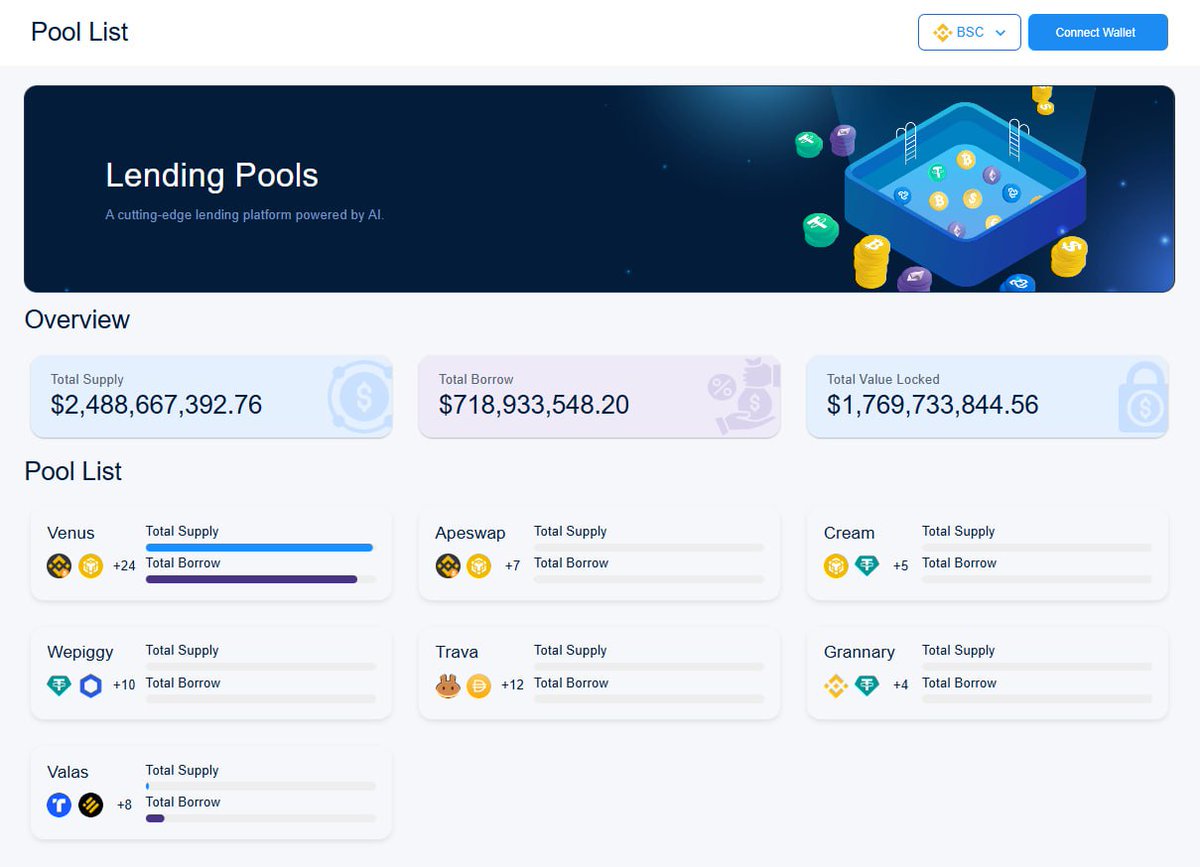Click the padlock icon on Total Value Locked card
Viewport: 1200px width, 867px height.
tap(1142, 397)
